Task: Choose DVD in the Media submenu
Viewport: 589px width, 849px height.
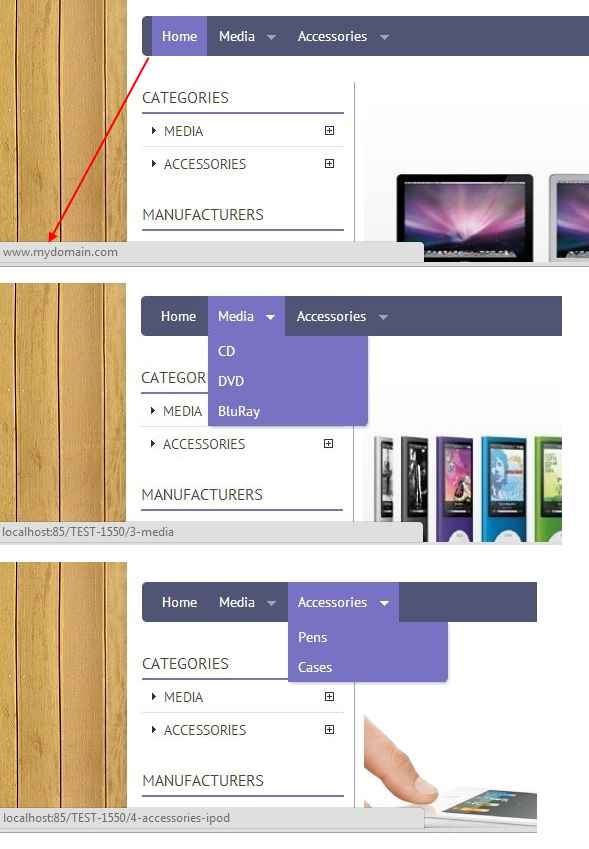Action: pos(231,381)
